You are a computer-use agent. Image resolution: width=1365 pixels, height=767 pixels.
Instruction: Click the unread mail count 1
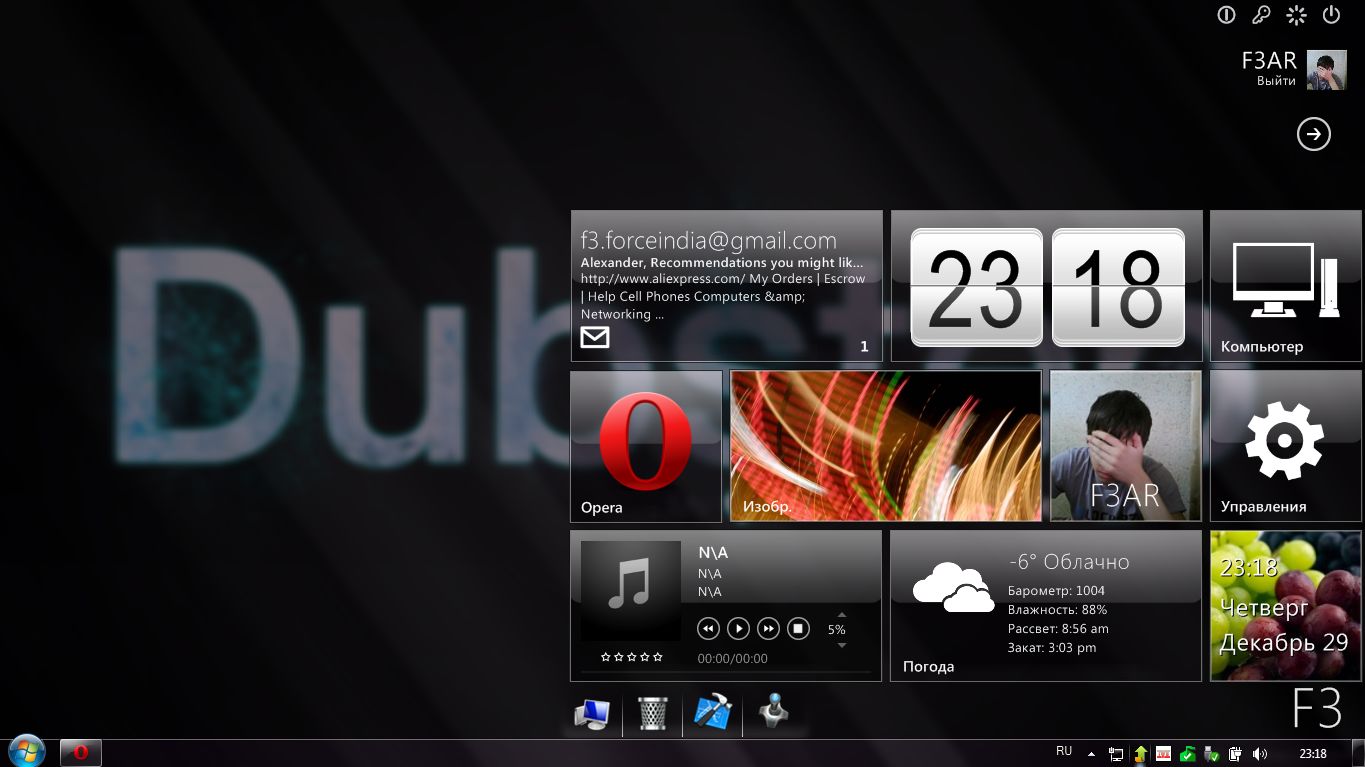pos(864,347)
